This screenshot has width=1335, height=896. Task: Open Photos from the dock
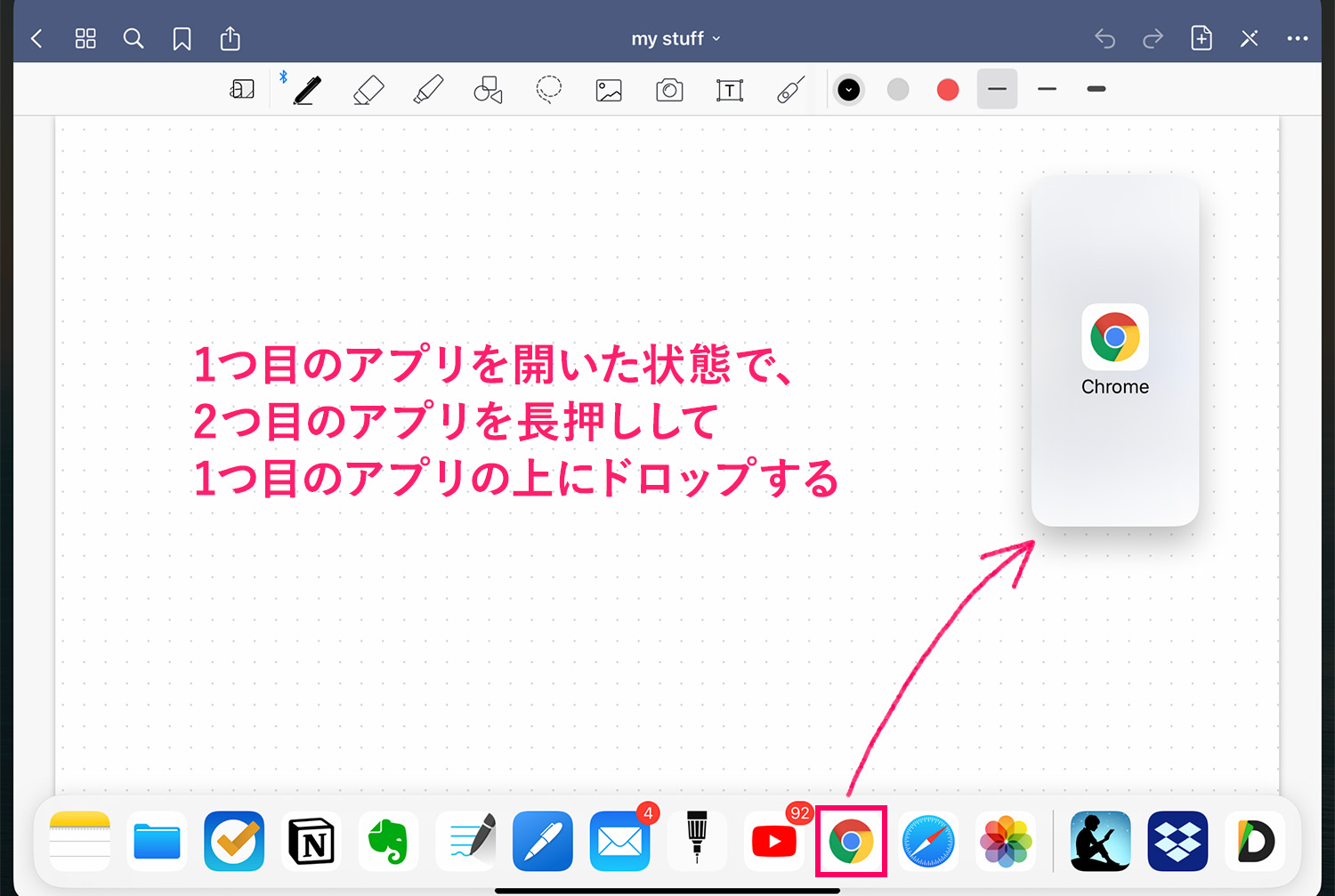pyautogui.click(x=1006, y=841)
